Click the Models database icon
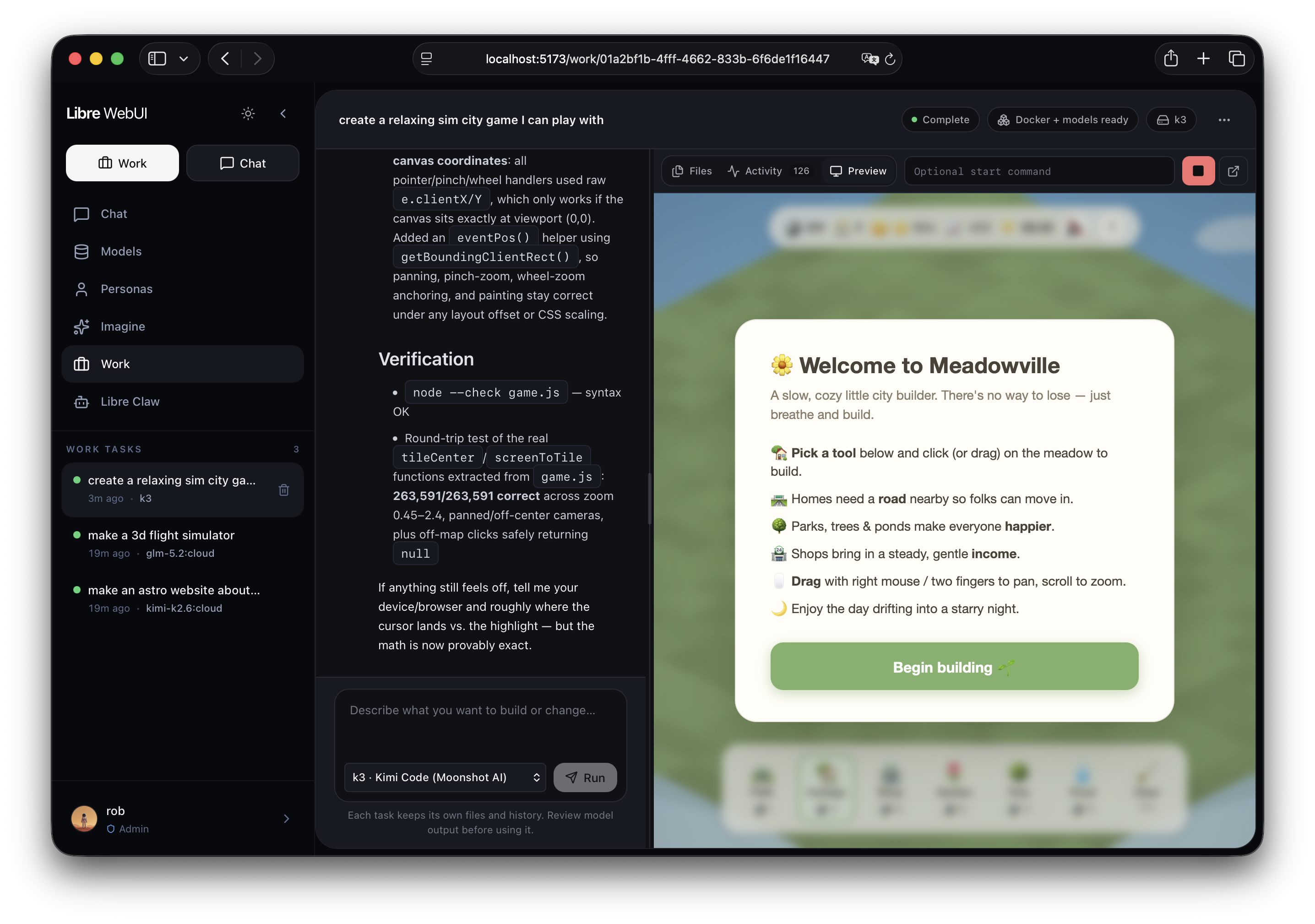Screen dimensions: 1315x924 pos(82,251)
